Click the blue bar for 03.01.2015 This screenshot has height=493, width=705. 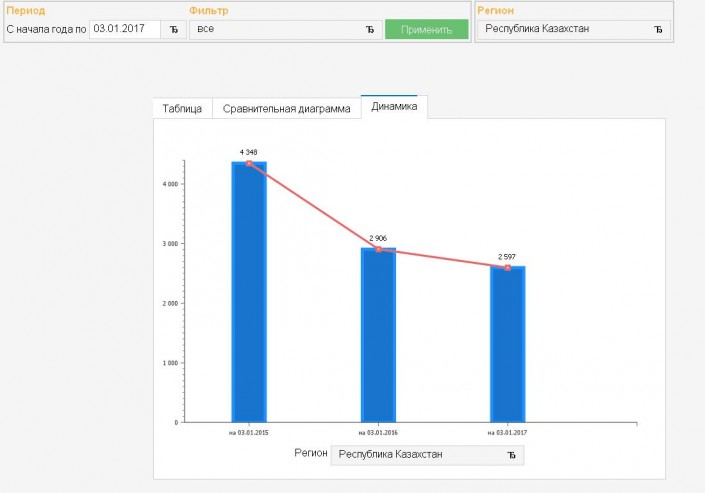249,300
